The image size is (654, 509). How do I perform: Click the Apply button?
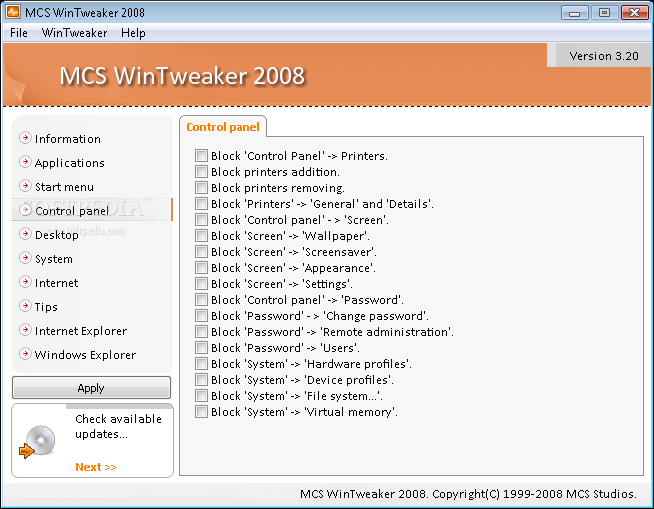(91, 388)
